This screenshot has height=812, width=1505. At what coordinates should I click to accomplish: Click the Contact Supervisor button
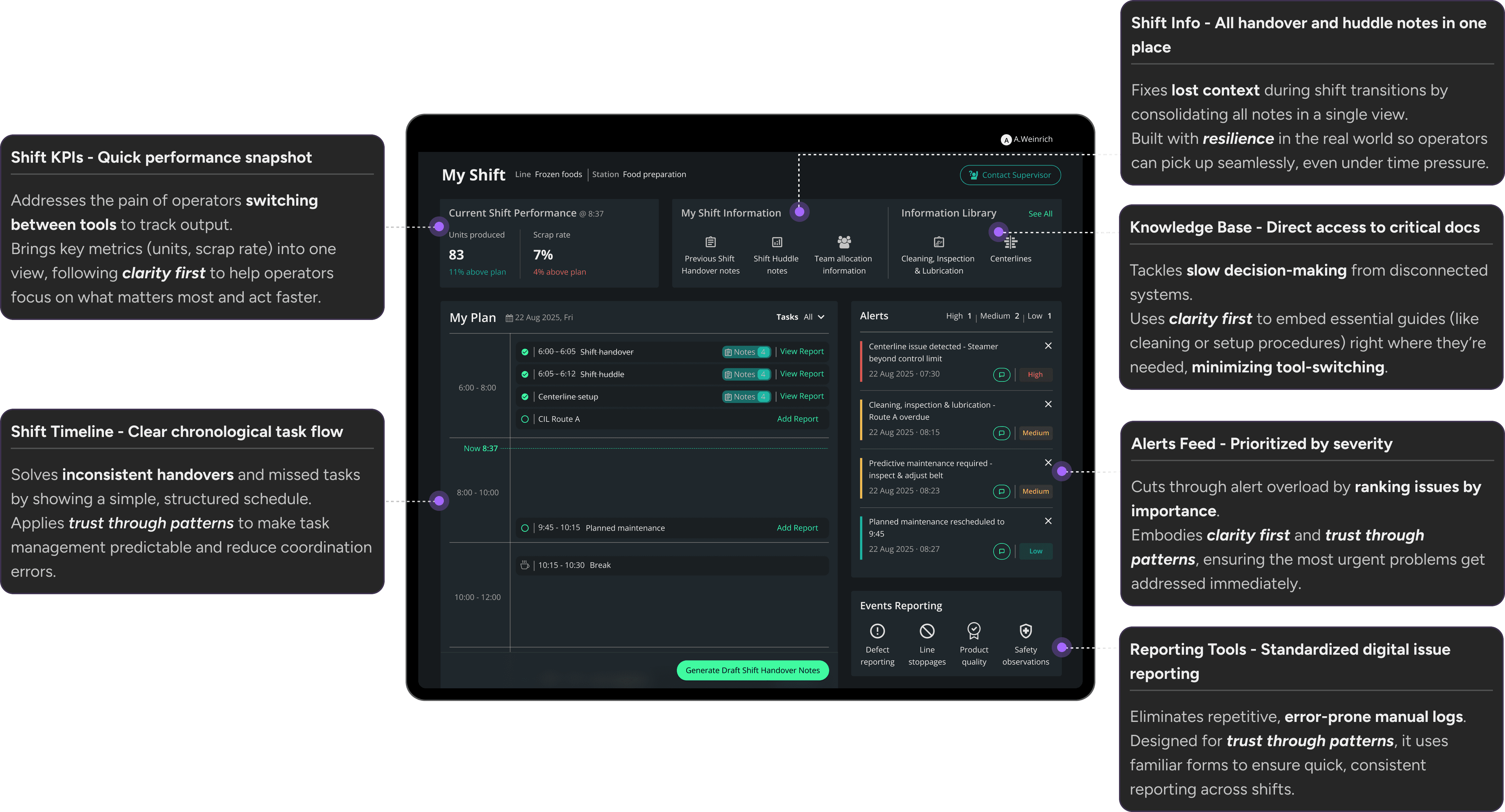1010,175
